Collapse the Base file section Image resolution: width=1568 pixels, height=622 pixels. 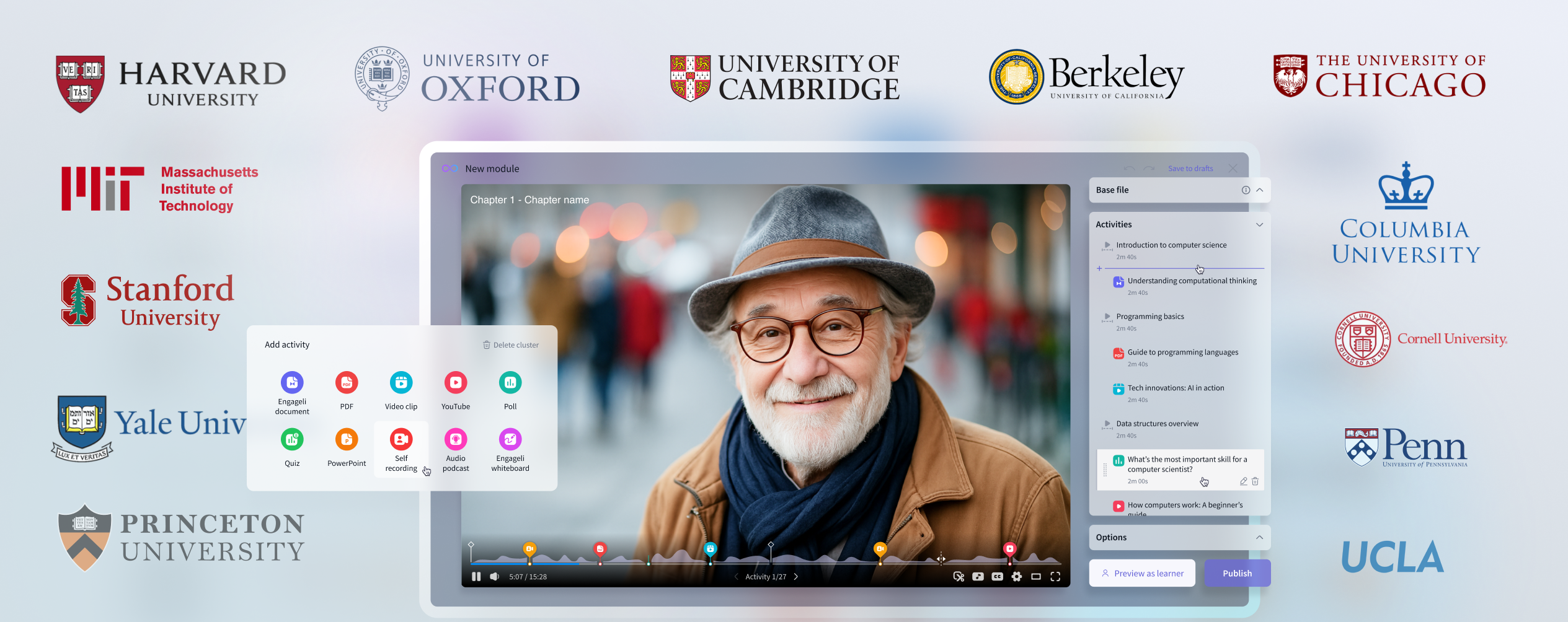coord(1260,190)
